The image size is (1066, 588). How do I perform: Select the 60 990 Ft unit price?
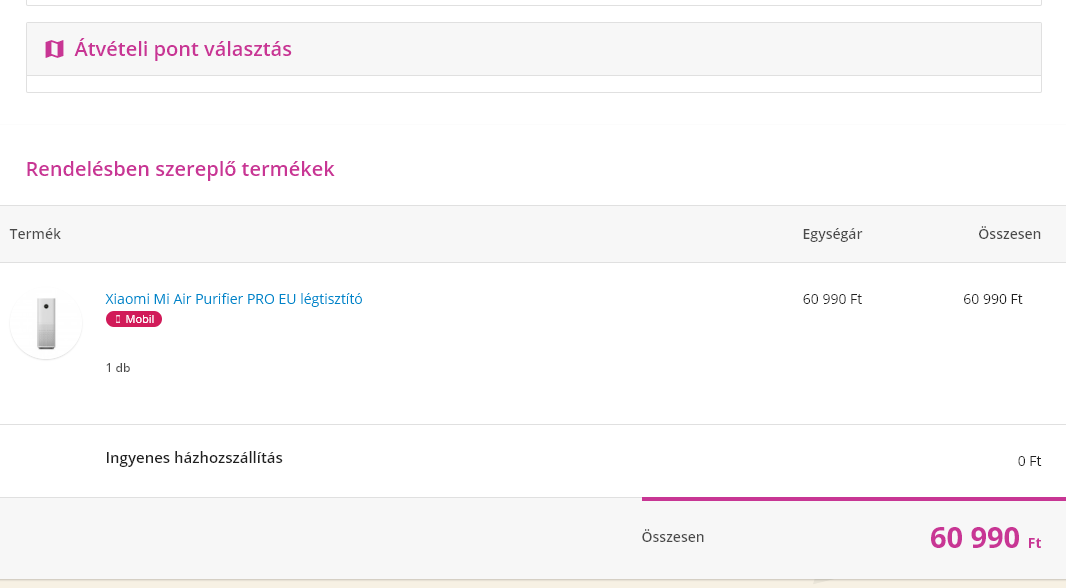tap(832, 299)
